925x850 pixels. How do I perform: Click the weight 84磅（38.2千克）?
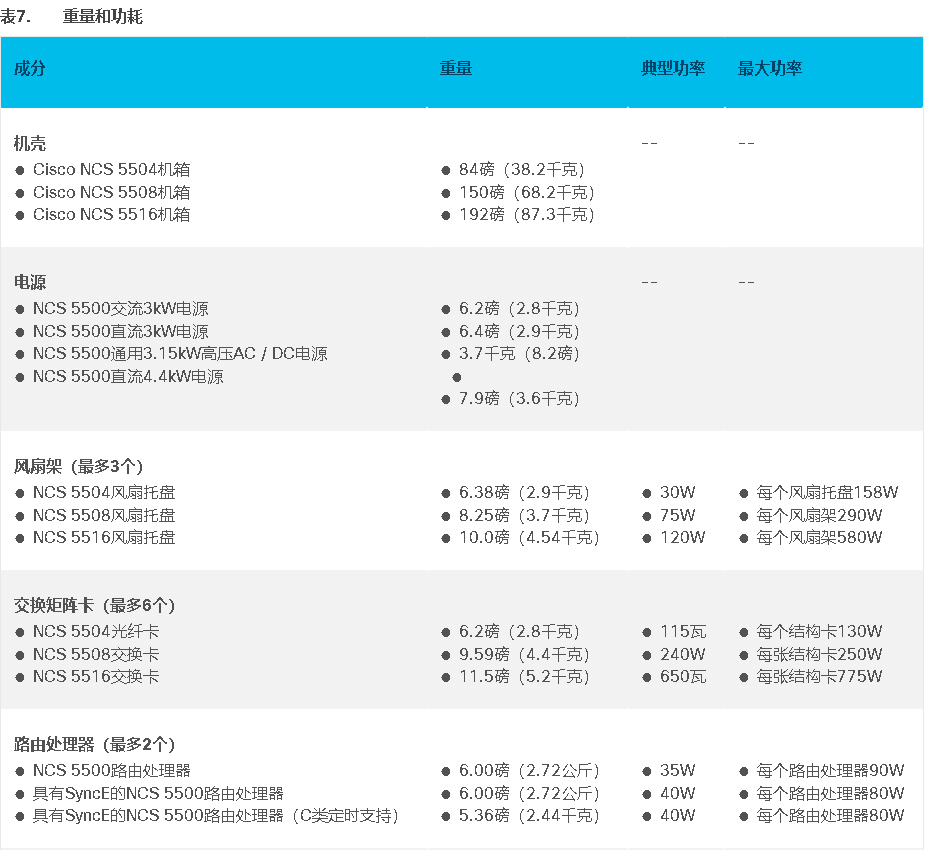pos(521,169)
